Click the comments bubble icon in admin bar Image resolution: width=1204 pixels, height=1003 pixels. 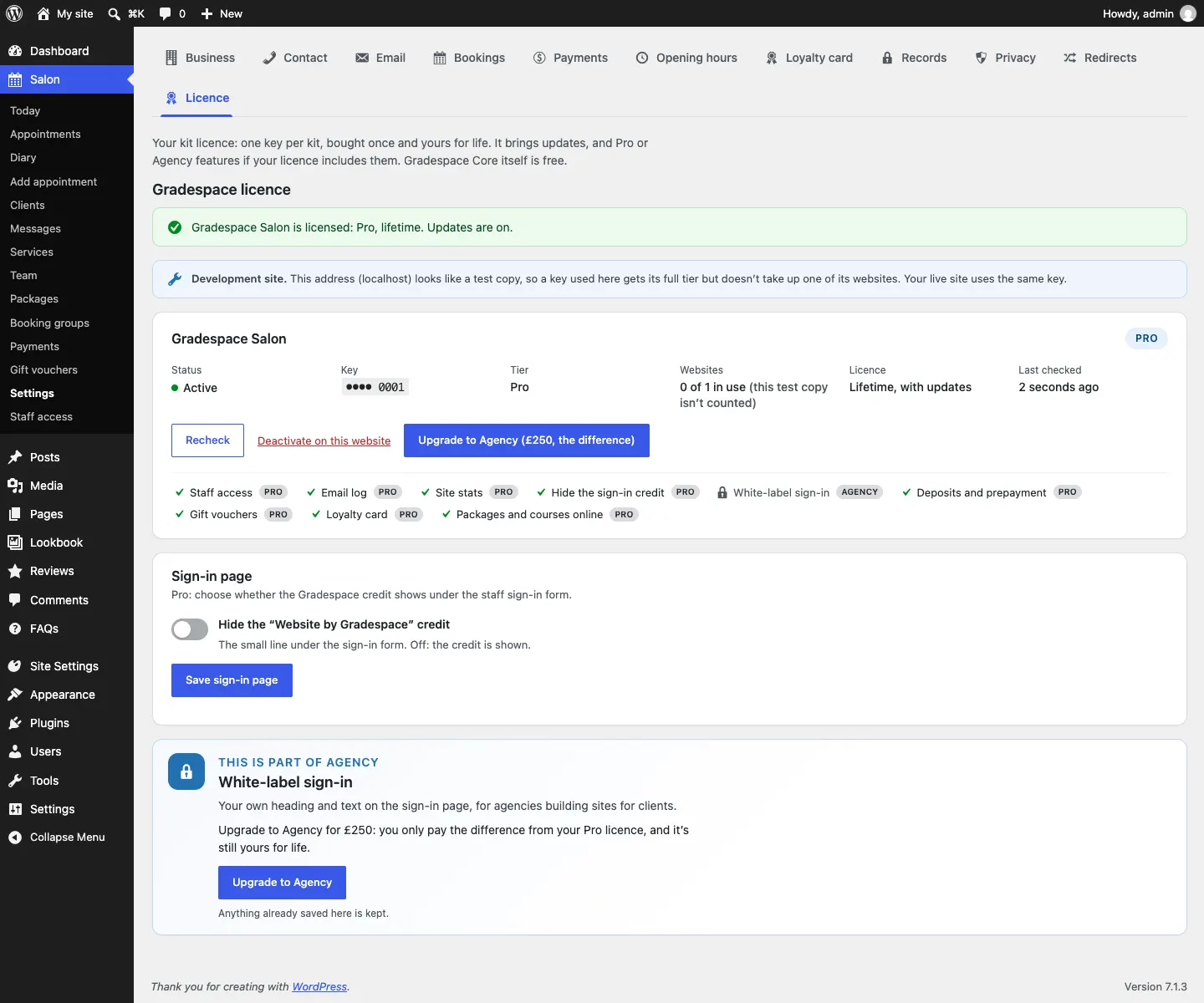(165, 13)
